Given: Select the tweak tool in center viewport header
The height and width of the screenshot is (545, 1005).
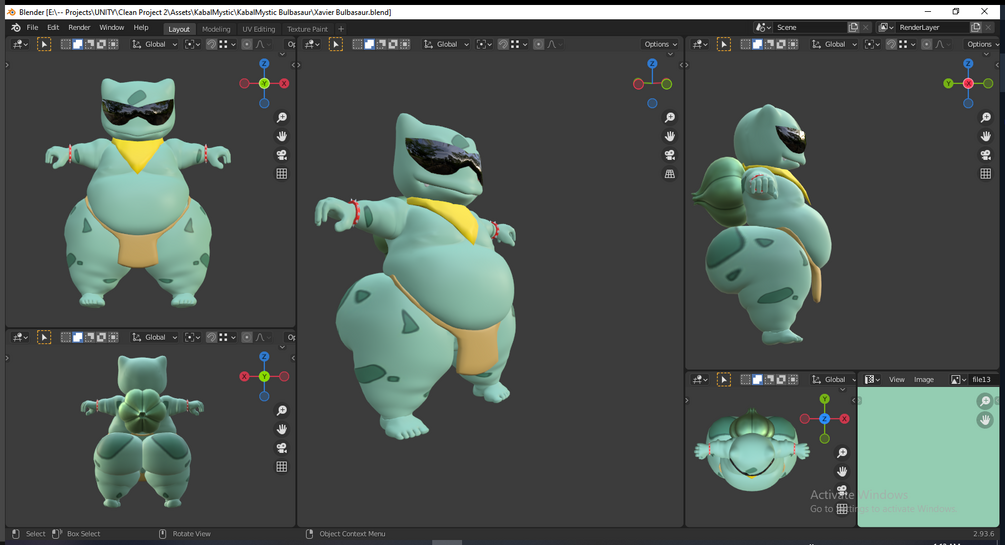Looking at the screenshot, I should 335,44.
